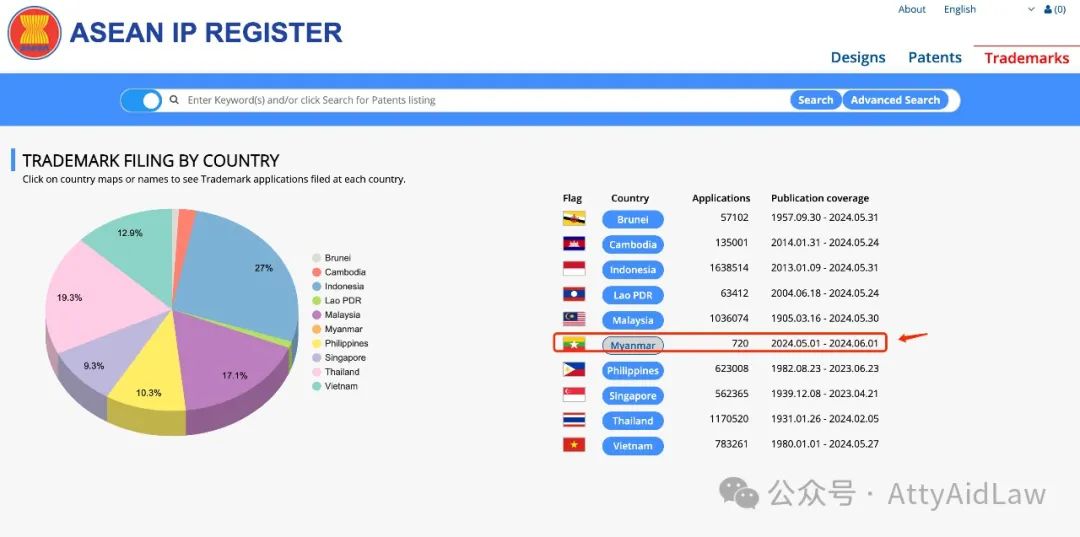Select the Vietnam country button
This screenshot has height=537, width=1080.
[x=632, y=446]
